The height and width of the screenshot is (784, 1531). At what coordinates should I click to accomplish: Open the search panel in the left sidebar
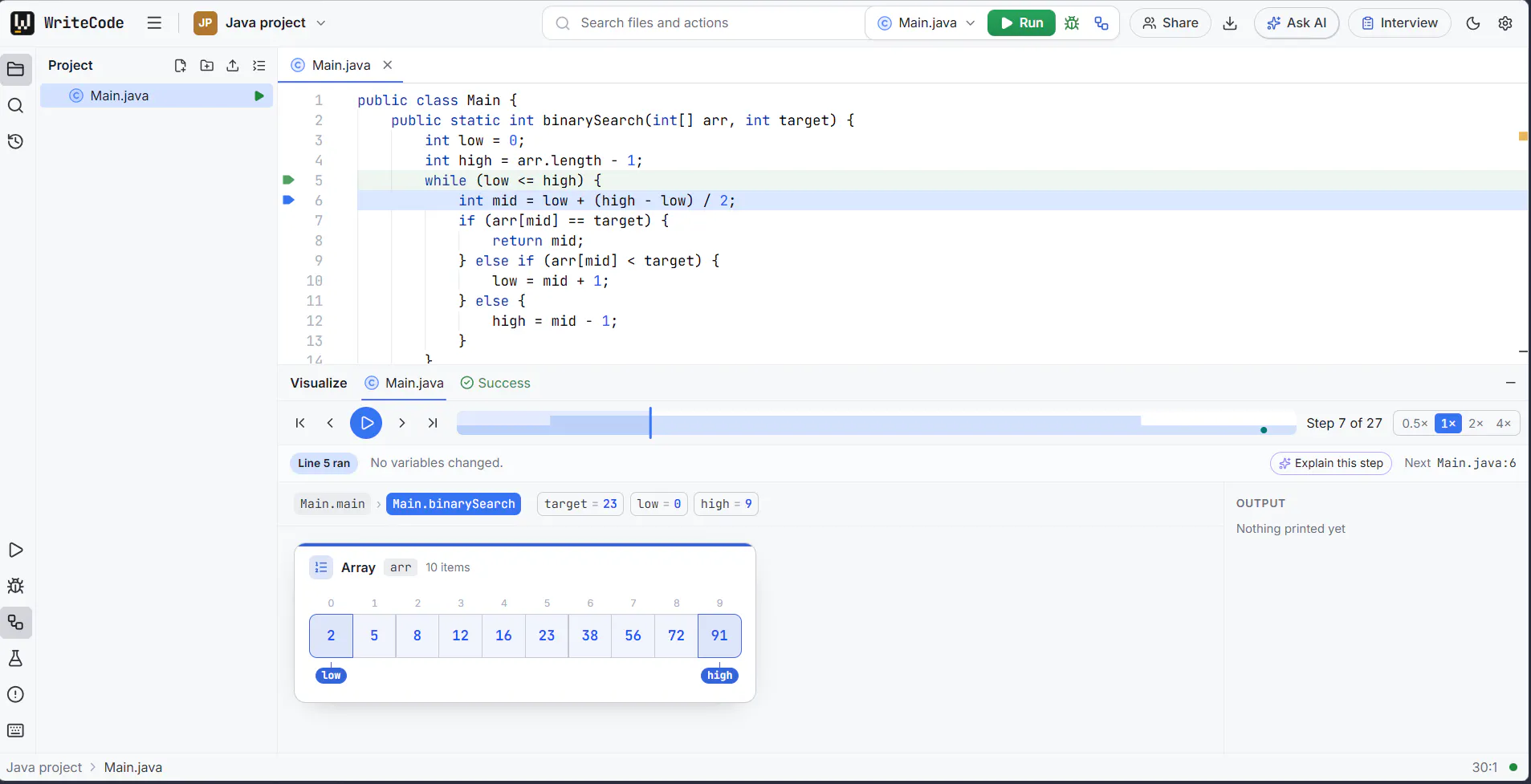[x=15, y=105]
